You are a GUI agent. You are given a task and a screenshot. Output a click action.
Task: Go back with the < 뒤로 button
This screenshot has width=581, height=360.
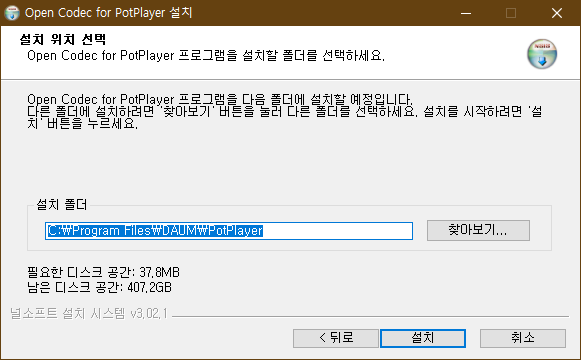tap(336, 338)
